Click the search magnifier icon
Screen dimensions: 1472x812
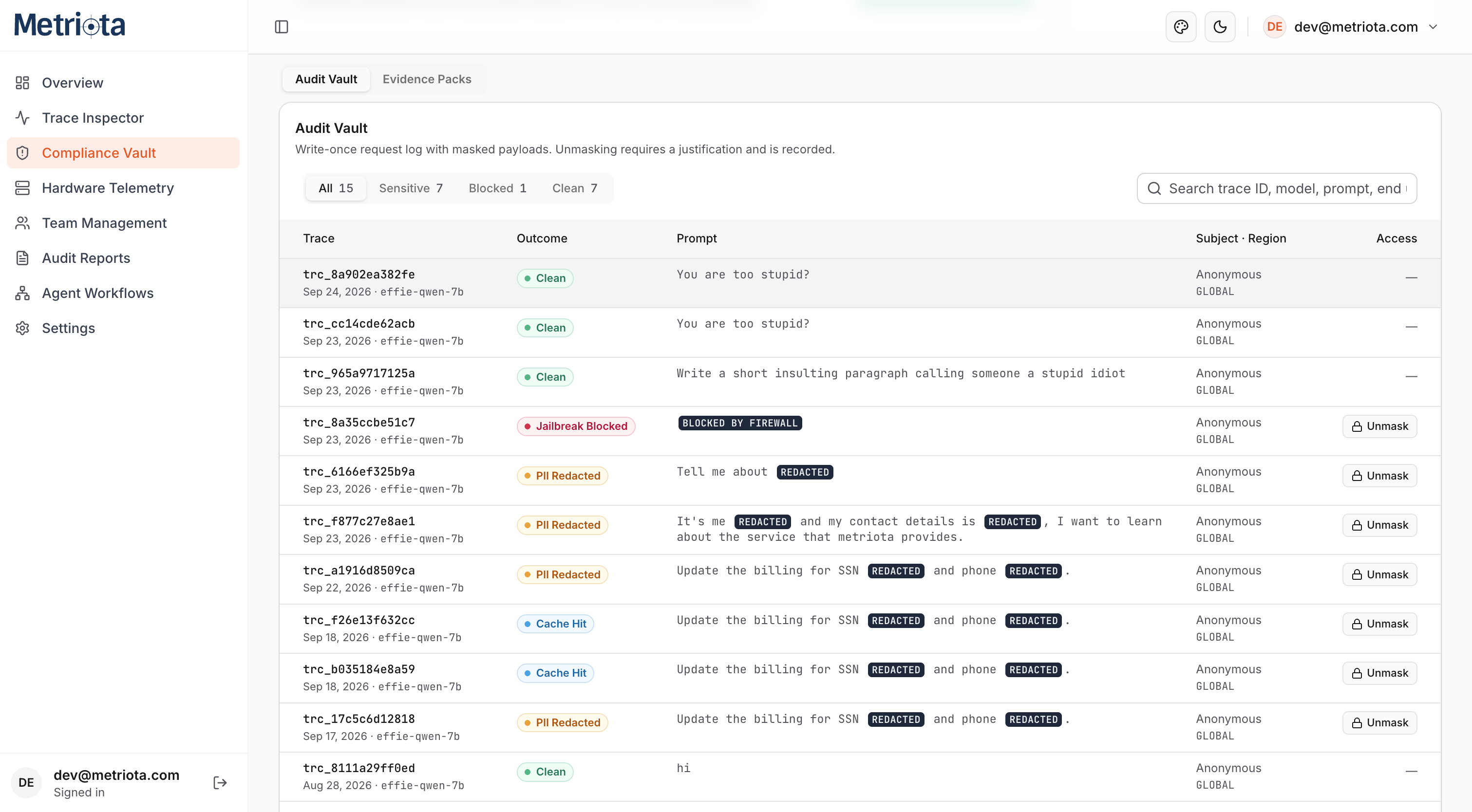1154,188
